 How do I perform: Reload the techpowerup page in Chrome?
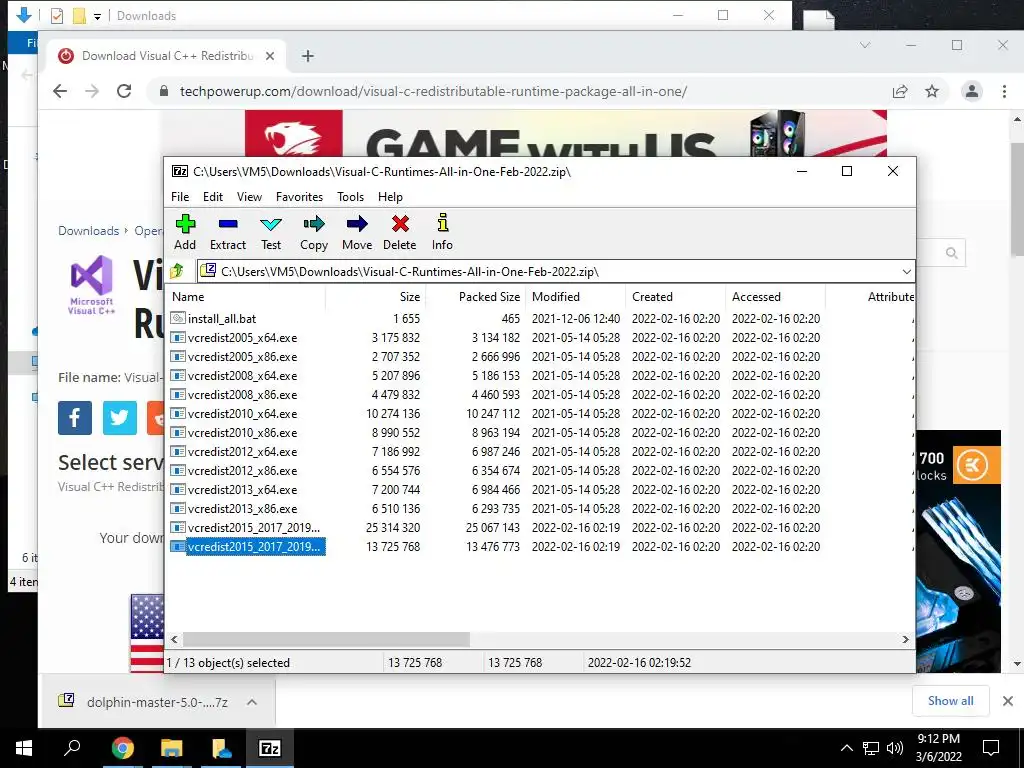click(x=124, y=91)
